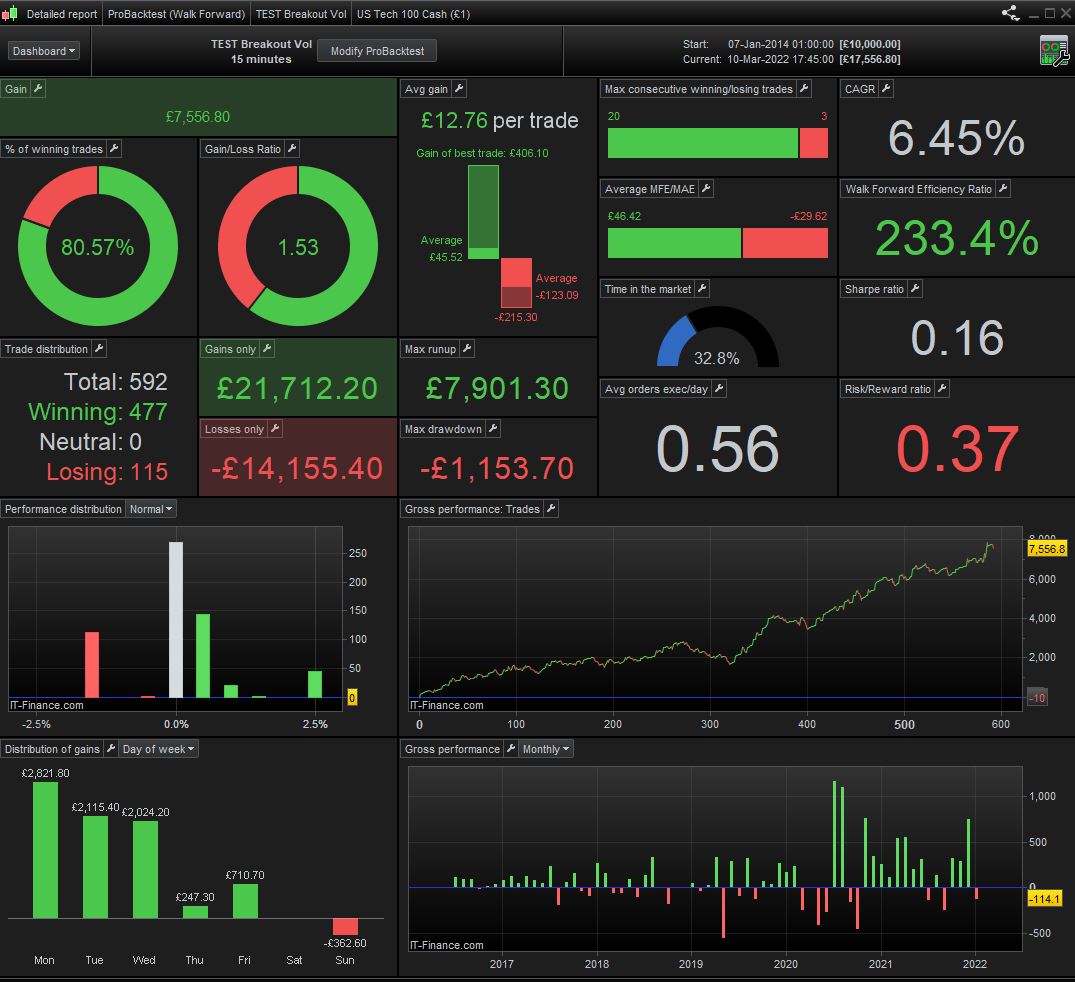Click the candlestick app icon
This screenshot has height=982, width=1075.
tap(10, 13)
